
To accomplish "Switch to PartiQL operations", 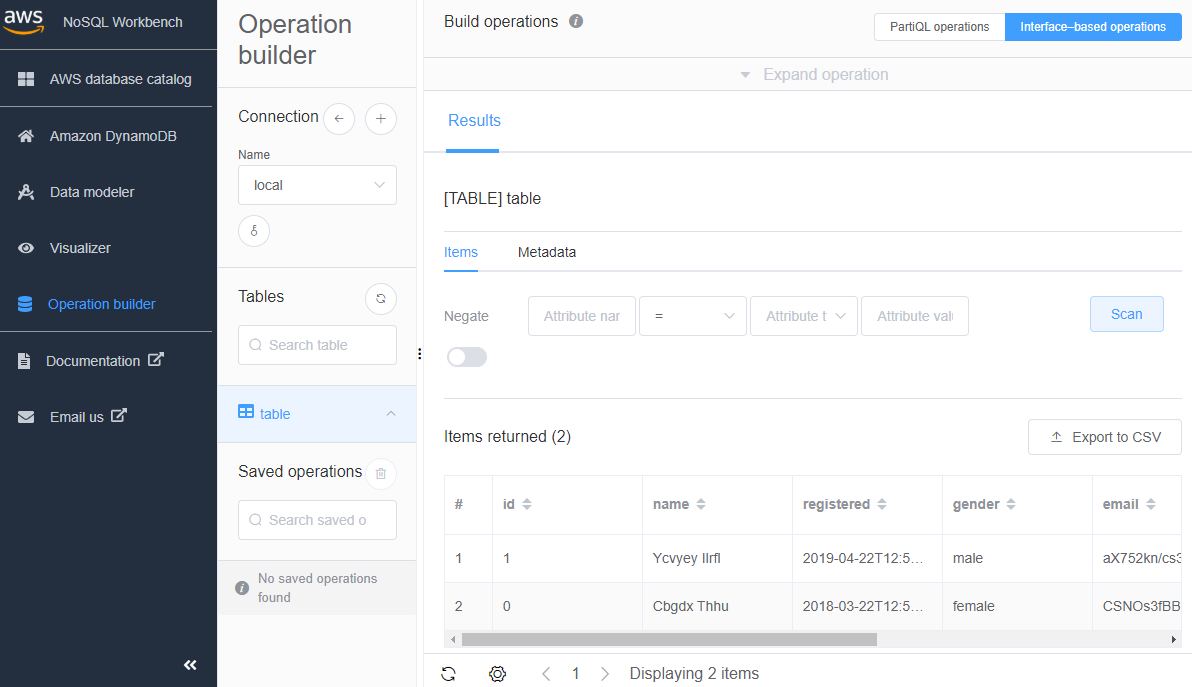I will click(940, 27).
